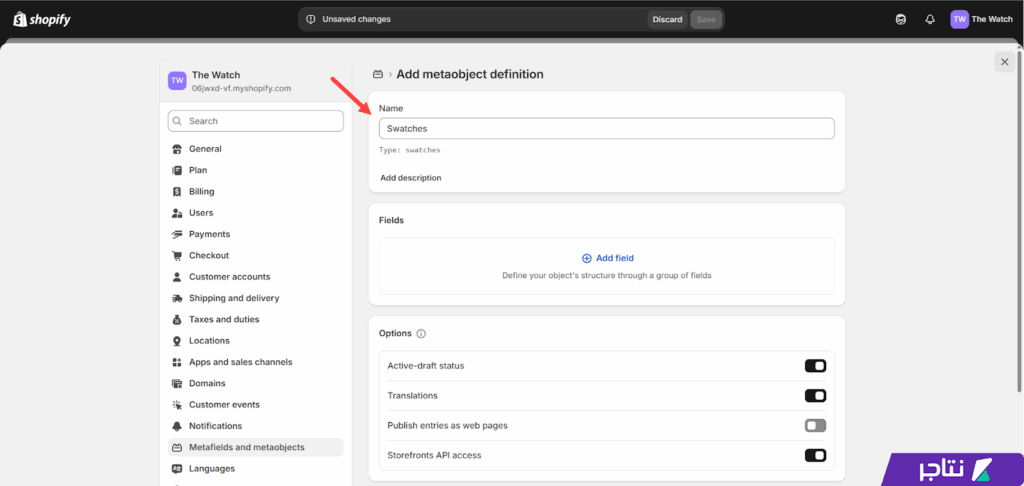Select Metafields and metaobjects in sidebar

tap(246, 447)
